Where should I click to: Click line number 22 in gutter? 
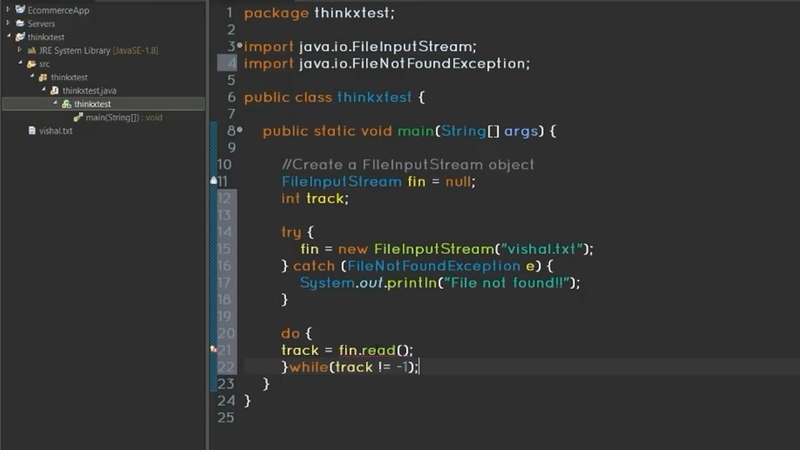226,367
